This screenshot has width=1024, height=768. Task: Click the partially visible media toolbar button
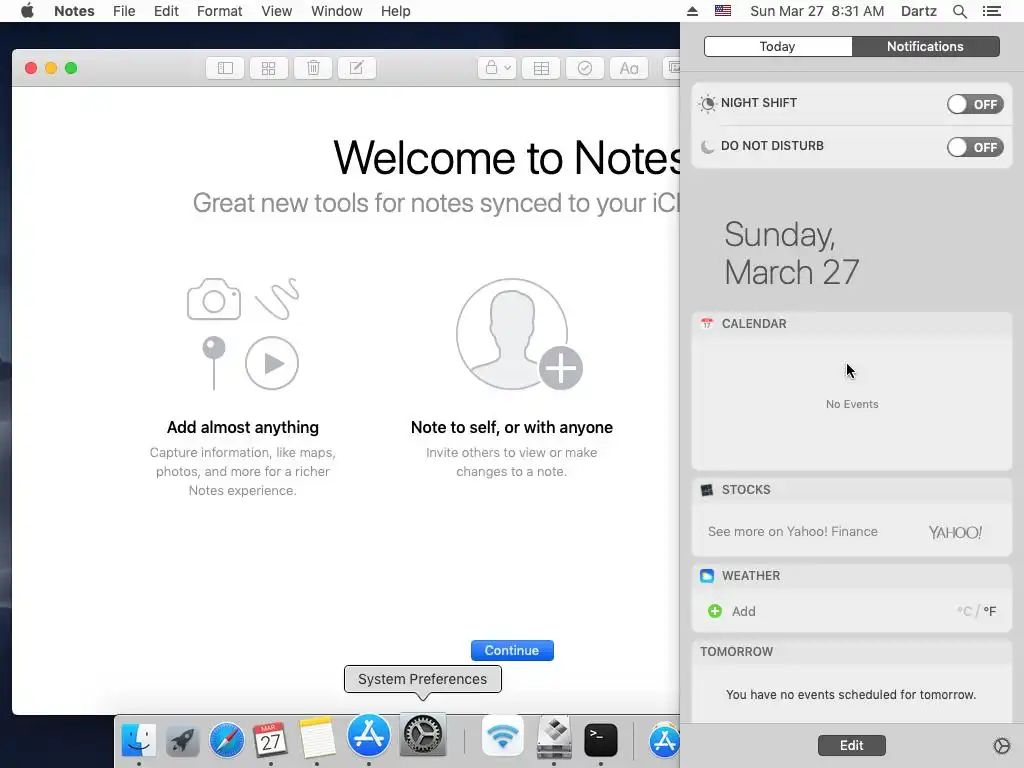[x=672, y=68]
